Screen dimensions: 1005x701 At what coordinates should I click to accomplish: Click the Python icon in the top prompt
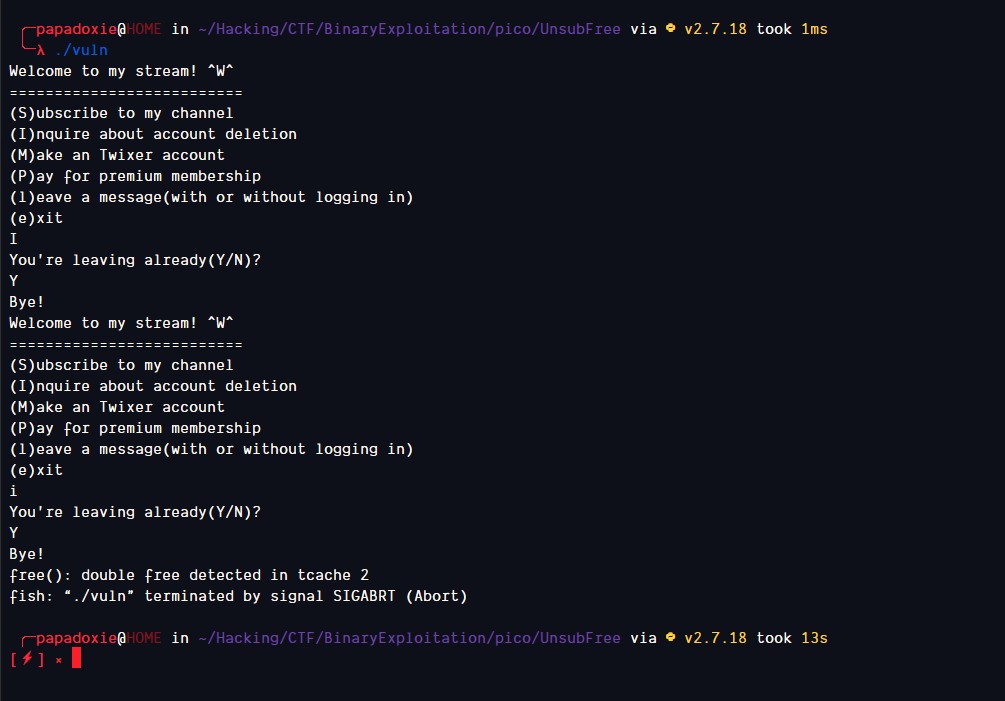[670, 29]
